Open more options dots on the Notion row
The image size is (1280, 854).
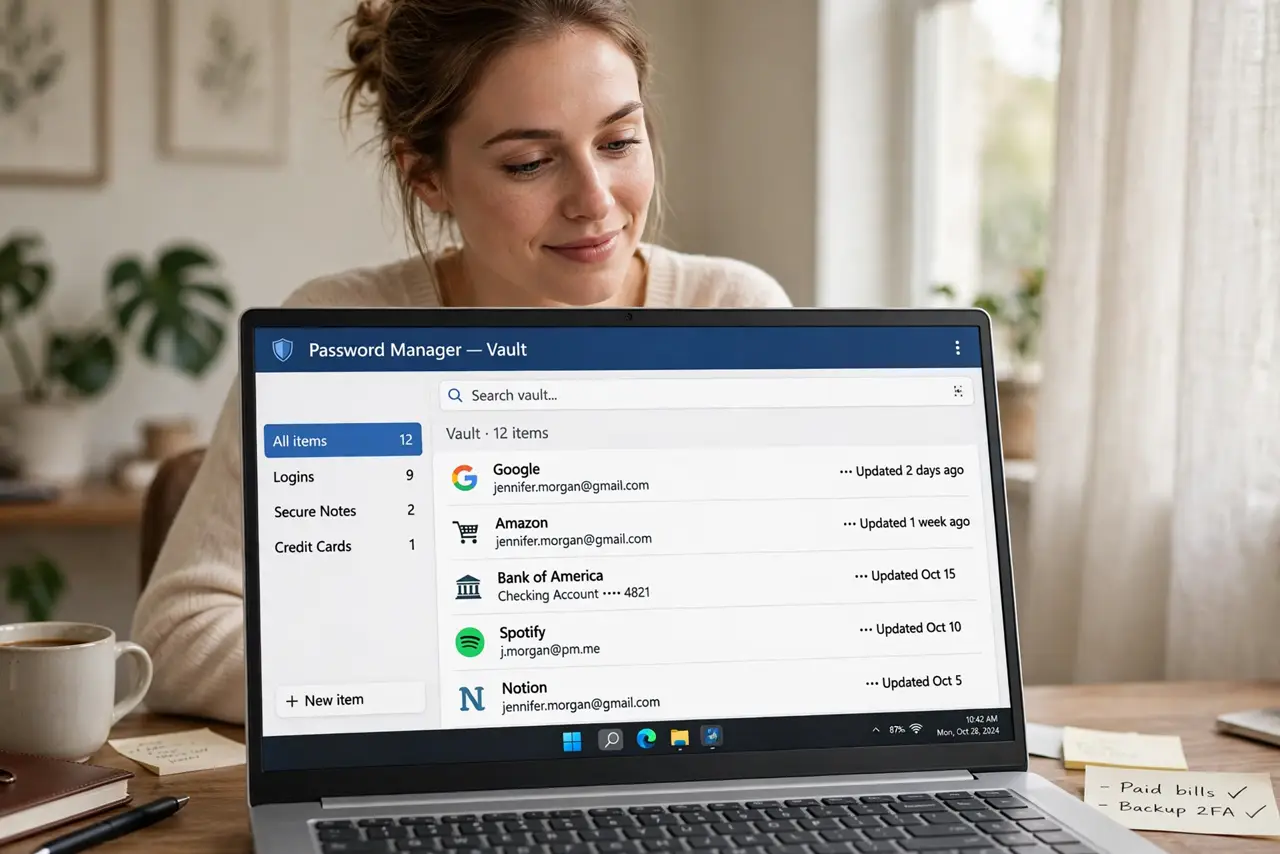[x=872, y=683]
